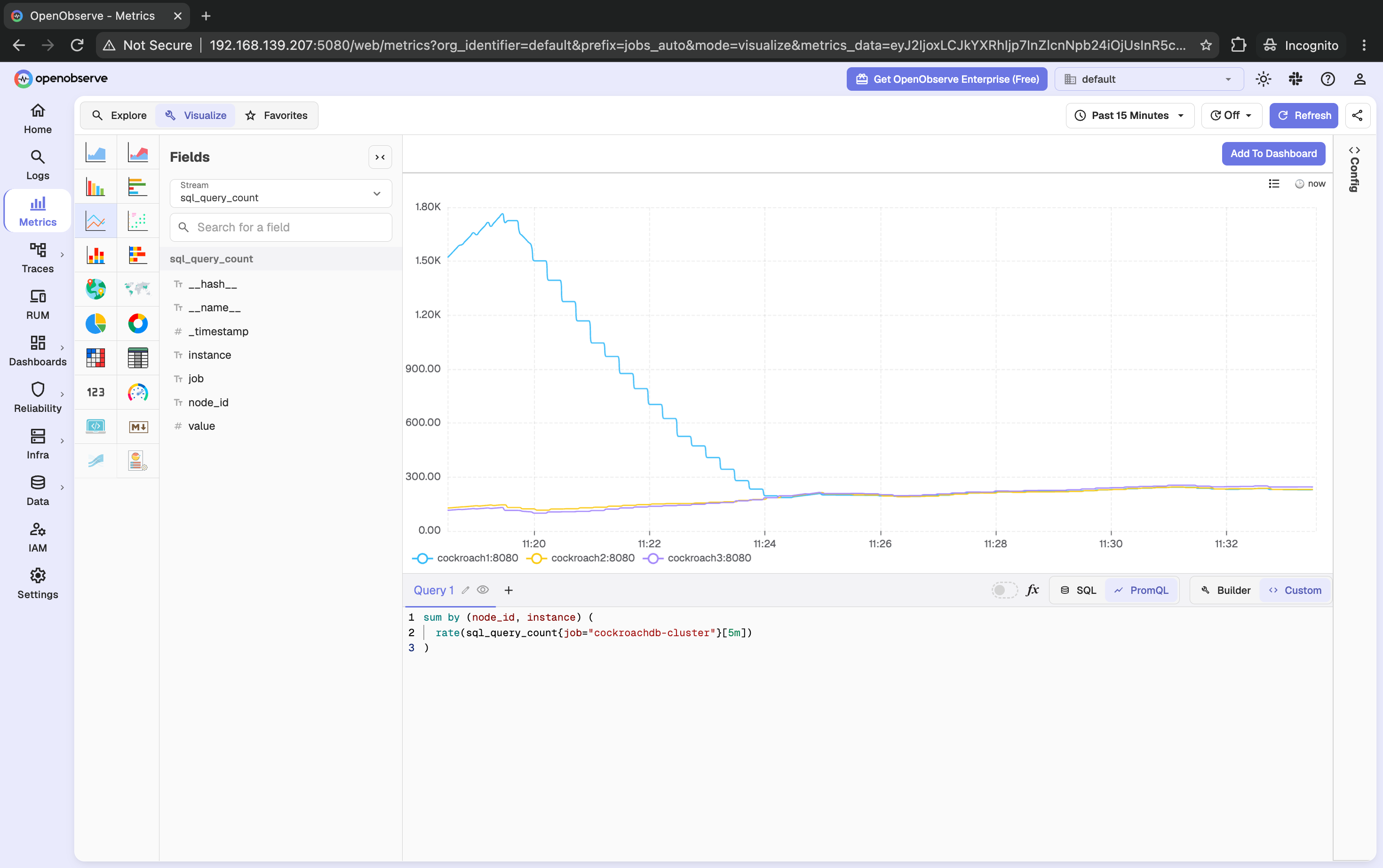Select the Sankey chart type
Viewport: 1383px width, 868px height.
(x=95, y=460)
